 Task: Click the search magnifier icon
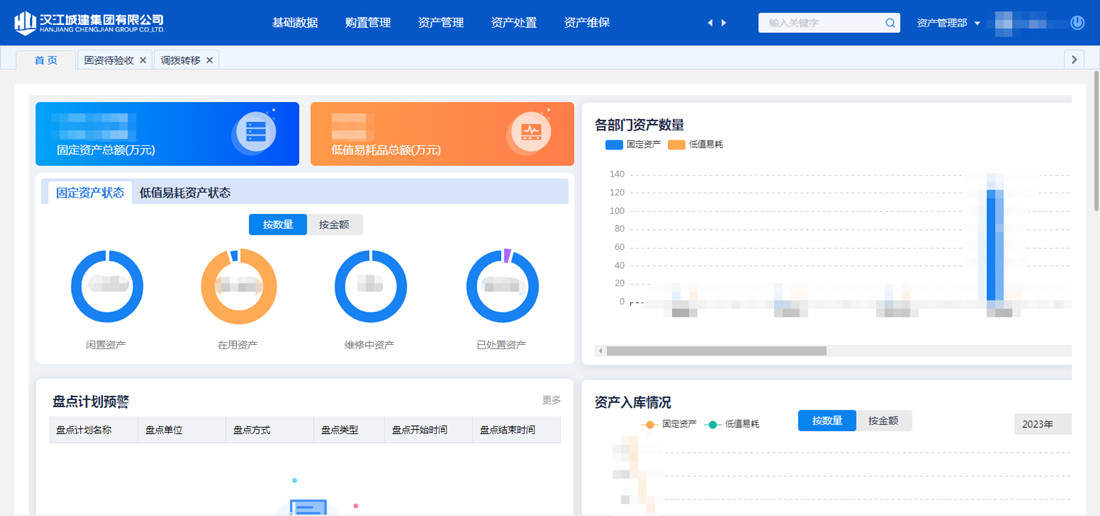(890, 23)
